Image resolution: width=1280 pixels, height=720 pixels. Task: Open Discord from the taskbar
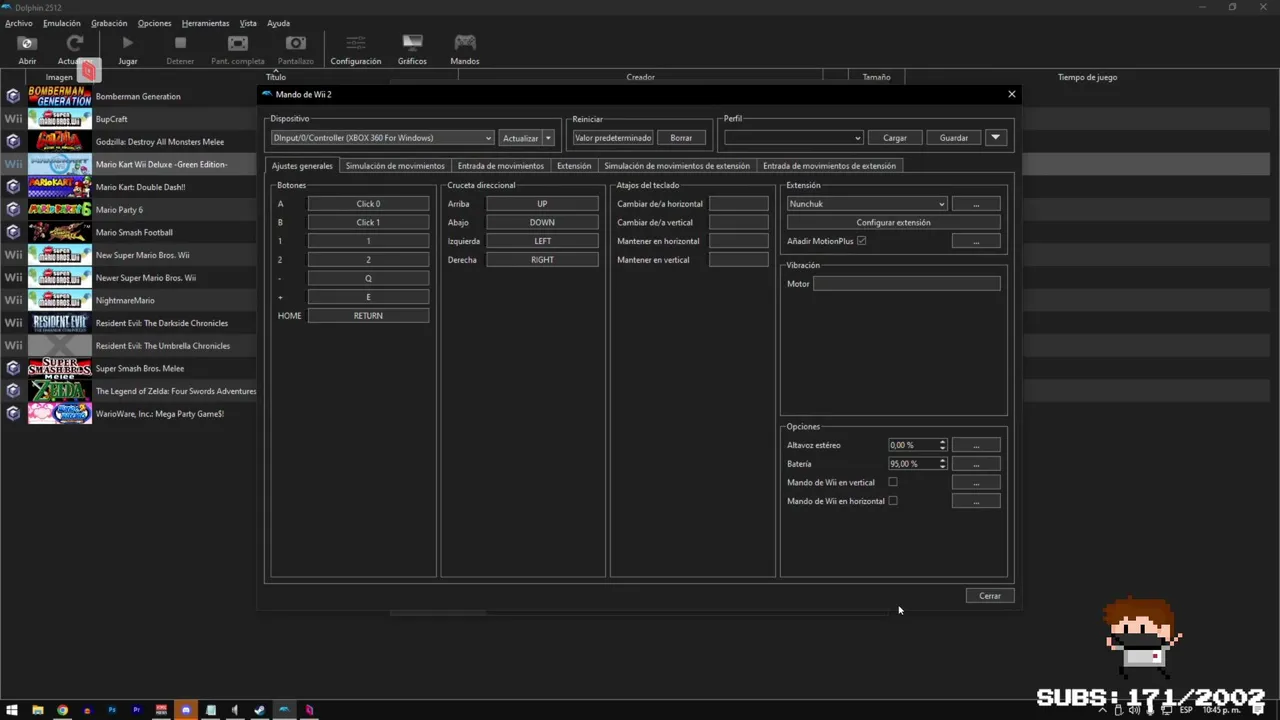[185, 710]
